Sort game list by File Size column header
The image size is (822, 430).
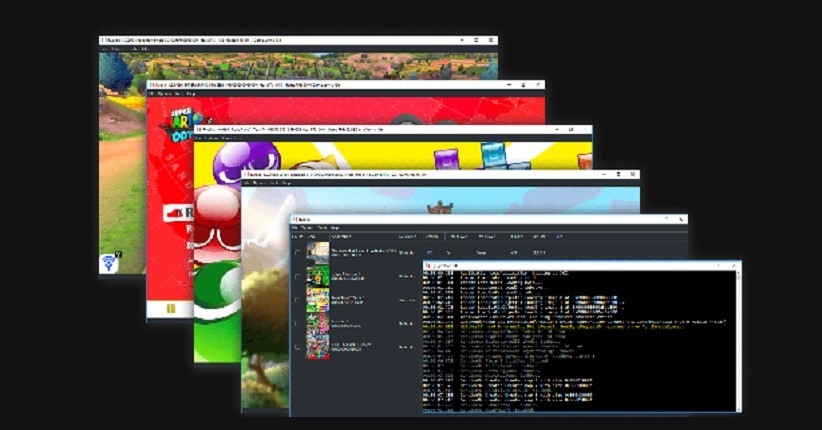pyautogui.click(x=539, y=236)
